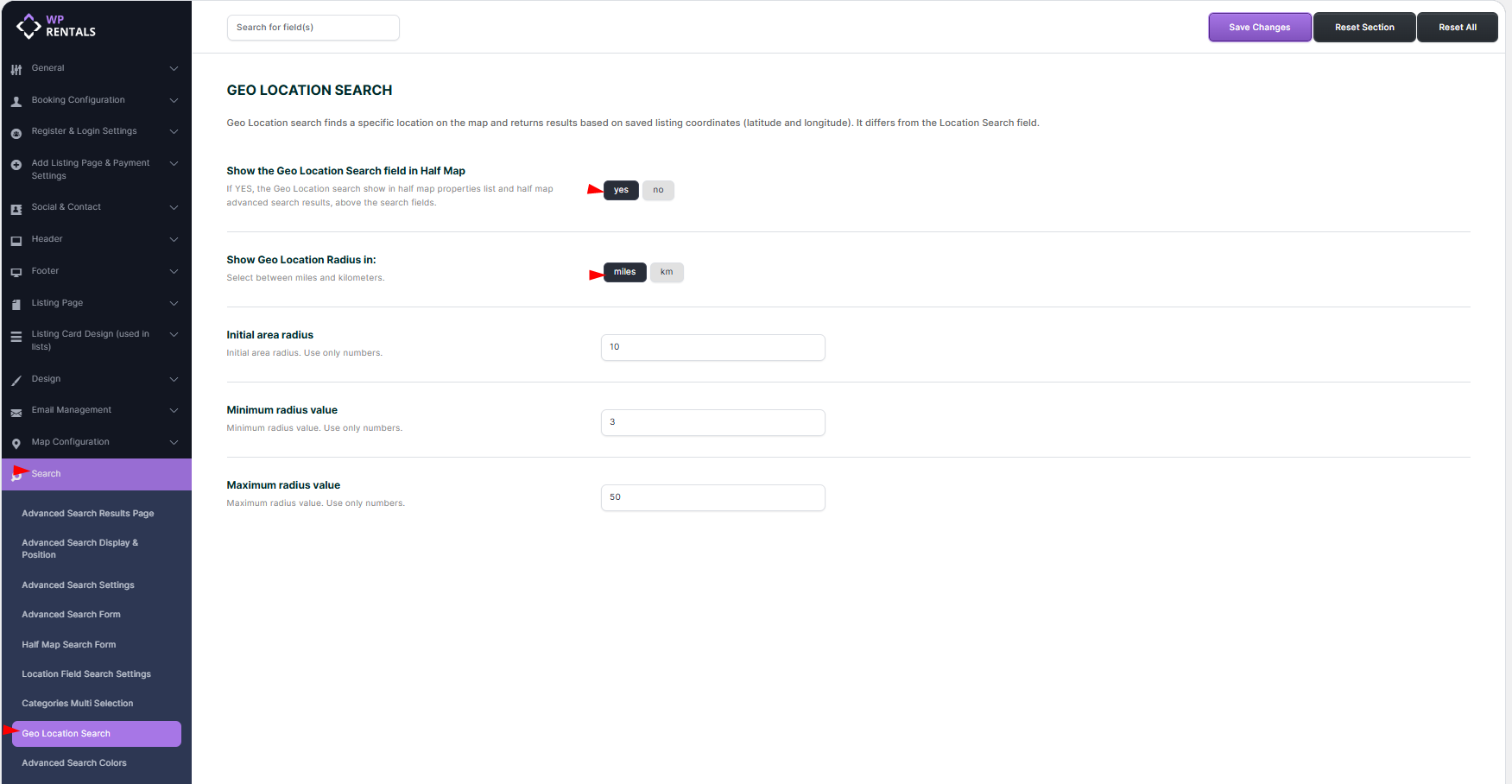1512x784 pixels.
Task: Click the Map Configuration pin icon
Action: coord(16,444)
